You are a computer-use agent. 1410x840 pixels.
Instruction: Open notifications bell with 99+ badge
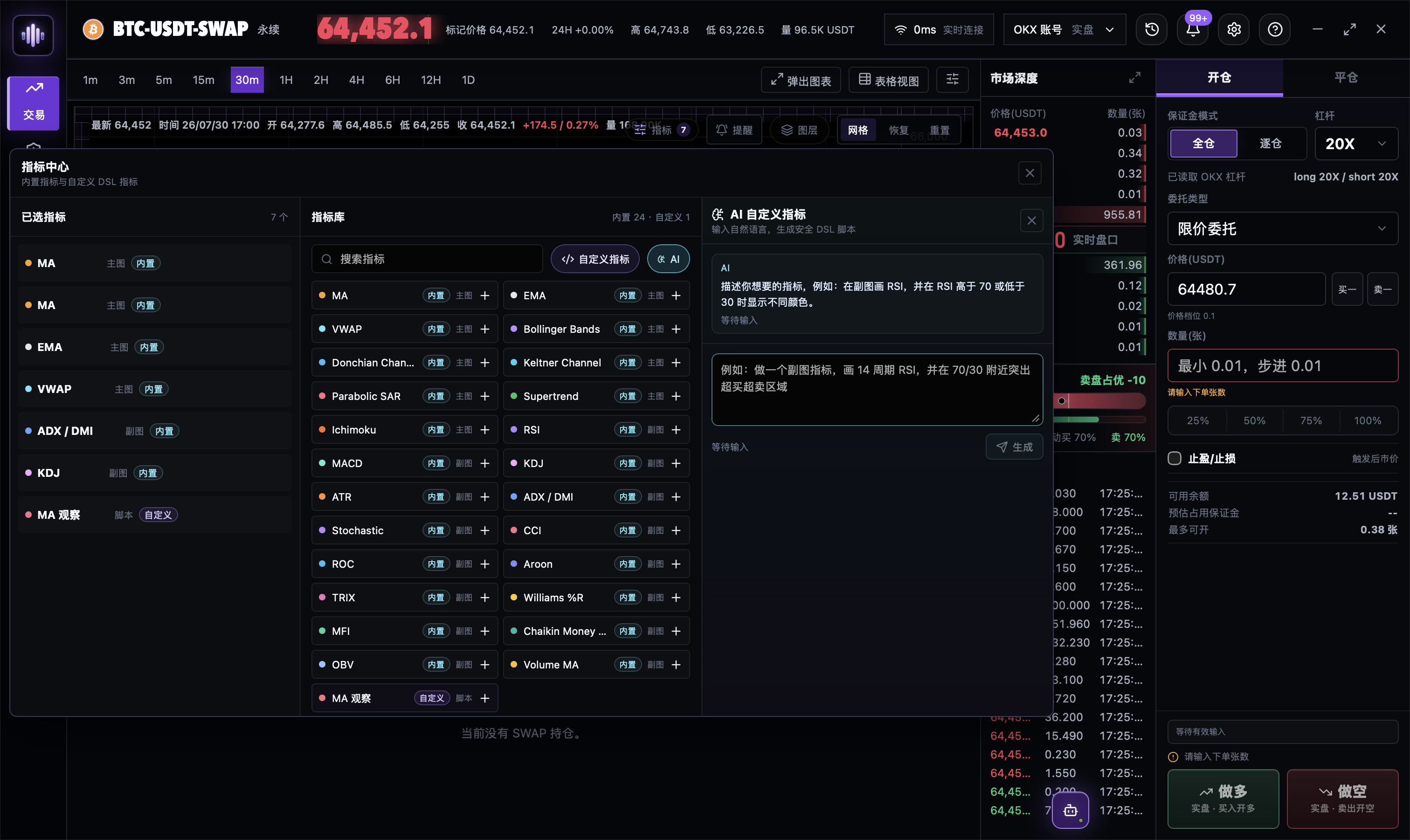point(1193,29)
